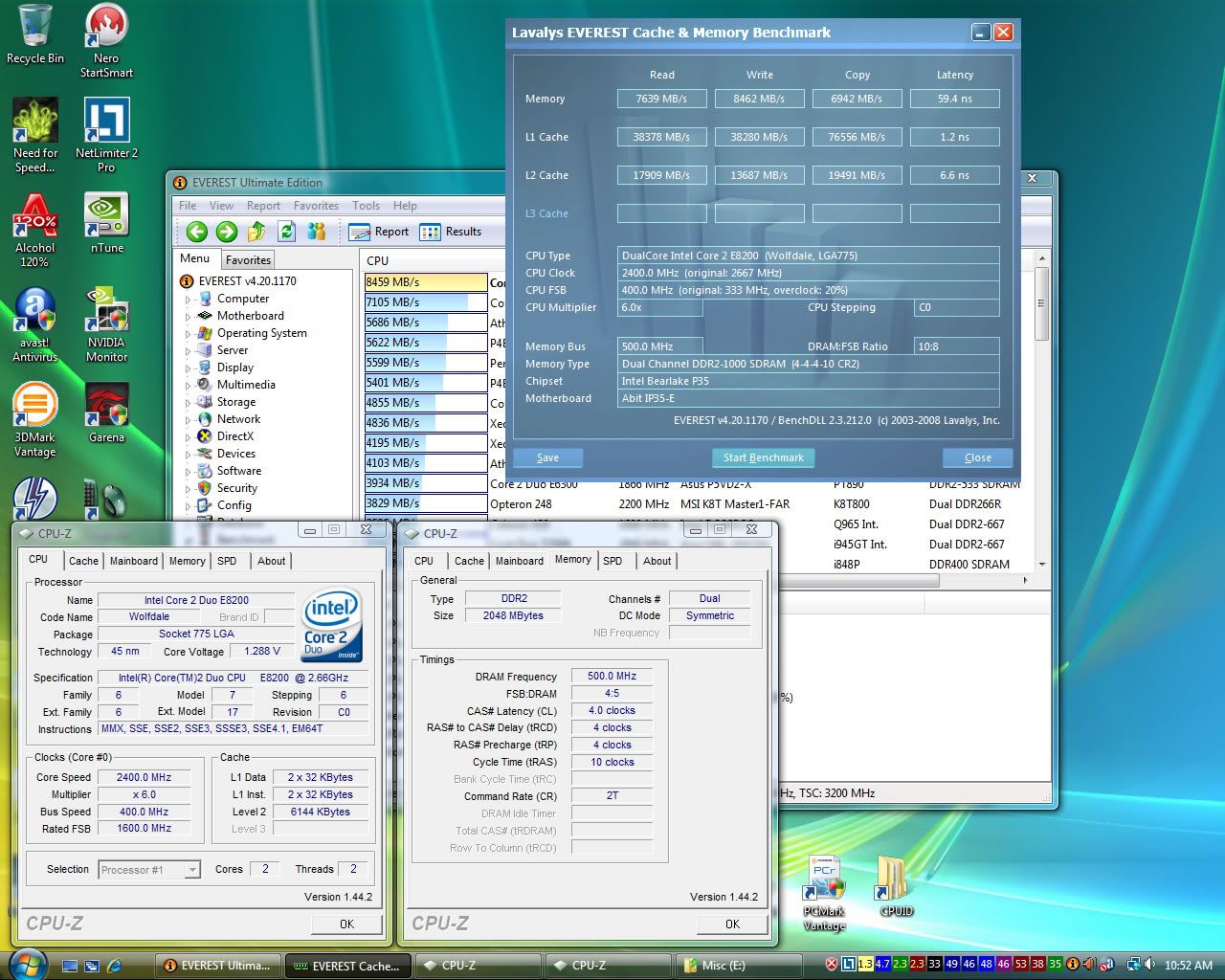The image size is (1225, 980).
Task: Click Save in the benchmark window
Action: coord(547,457)
